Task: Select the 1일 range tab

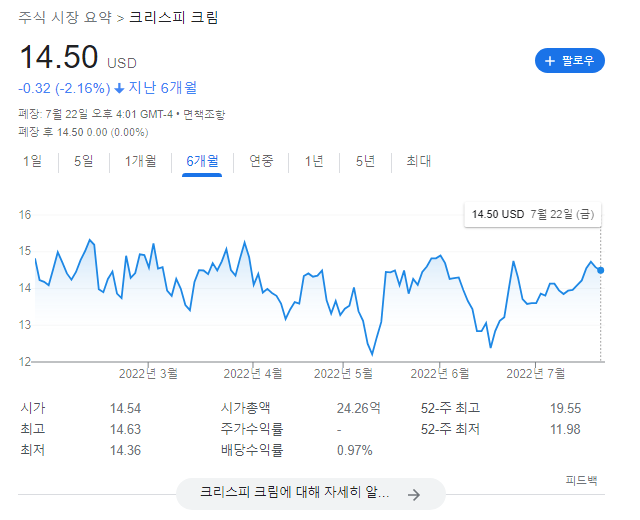Action: pos(32,161)
